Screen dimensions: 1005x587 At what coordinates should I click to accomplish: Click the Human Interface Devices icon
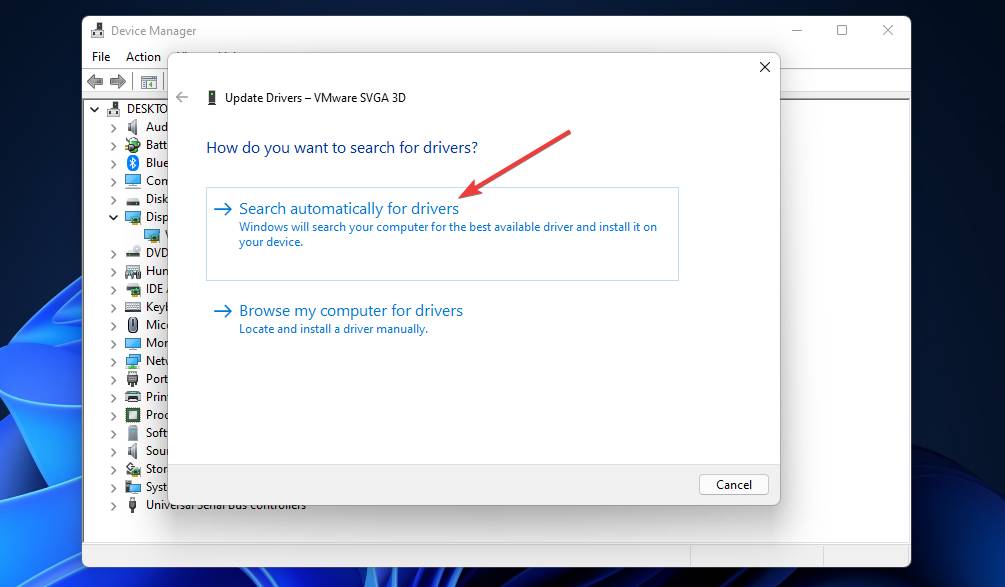(133, 271)
